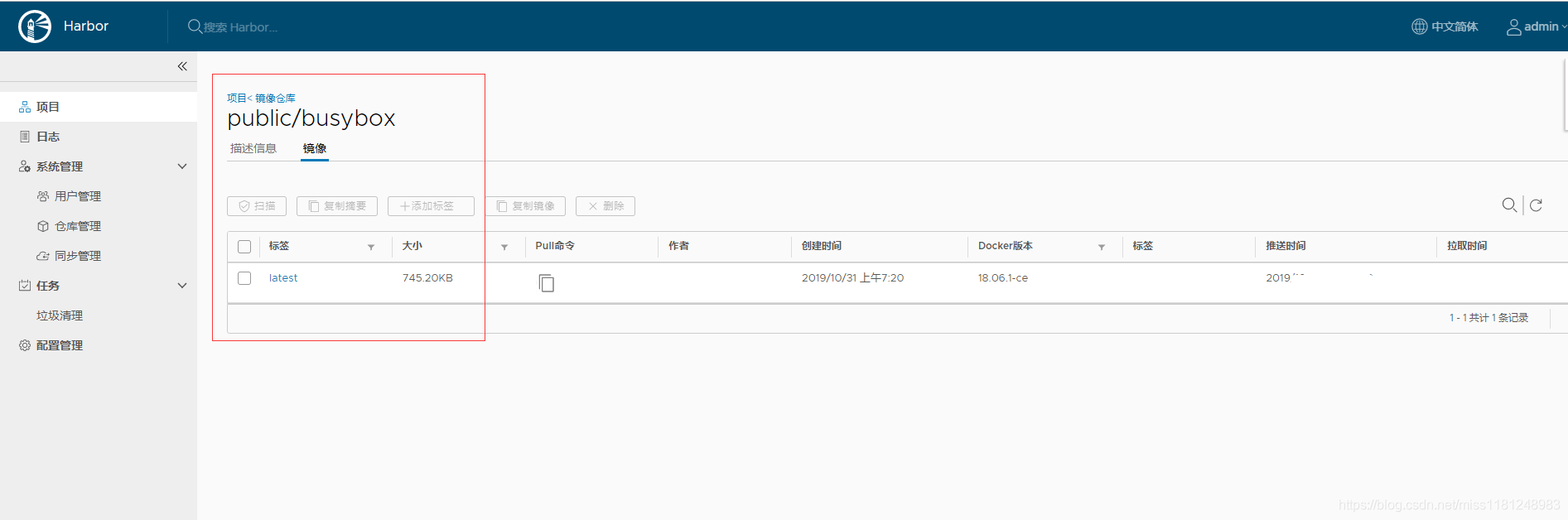
Task: Click the 扫描 button
Action: pyautogui.click(x=257, y=206)
